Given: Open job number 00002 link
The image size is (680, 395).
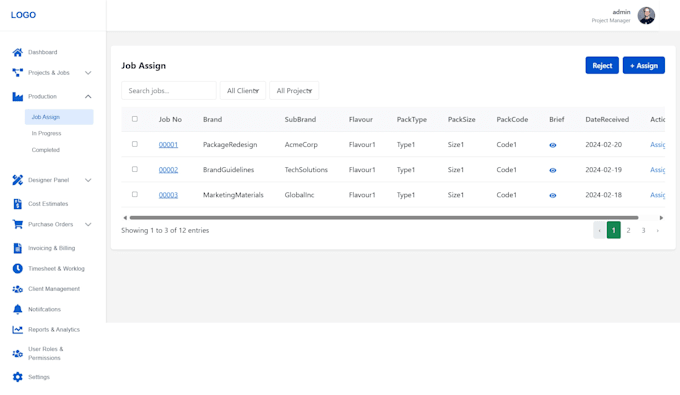Looking at the screenshot, I should [x=168, y=170].
